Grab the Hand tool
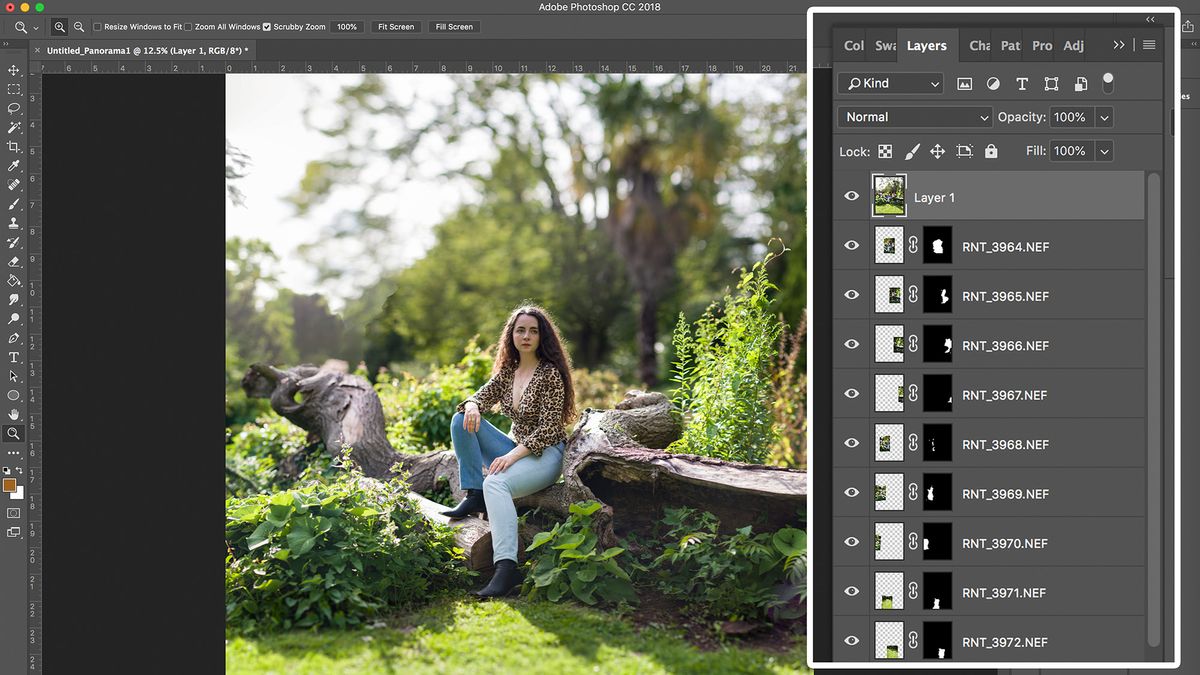 (x=14, y=414)
